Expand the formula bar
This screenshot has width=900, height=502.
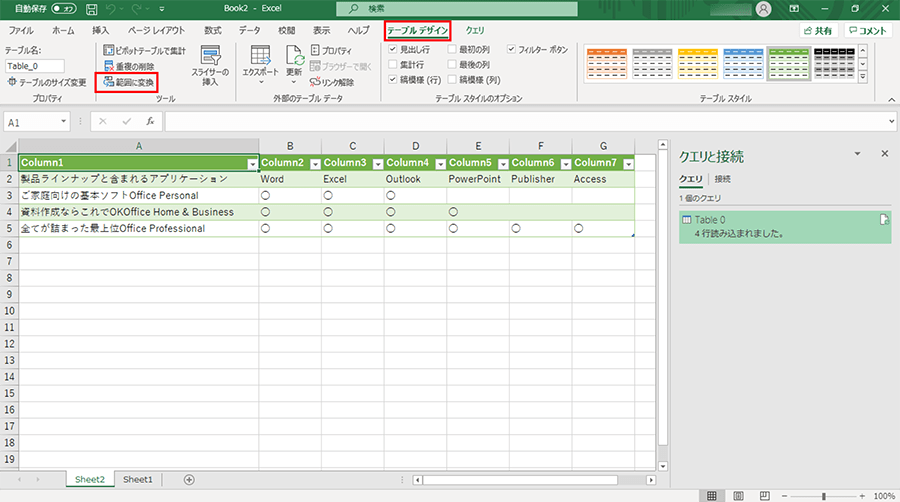point(891,122)
